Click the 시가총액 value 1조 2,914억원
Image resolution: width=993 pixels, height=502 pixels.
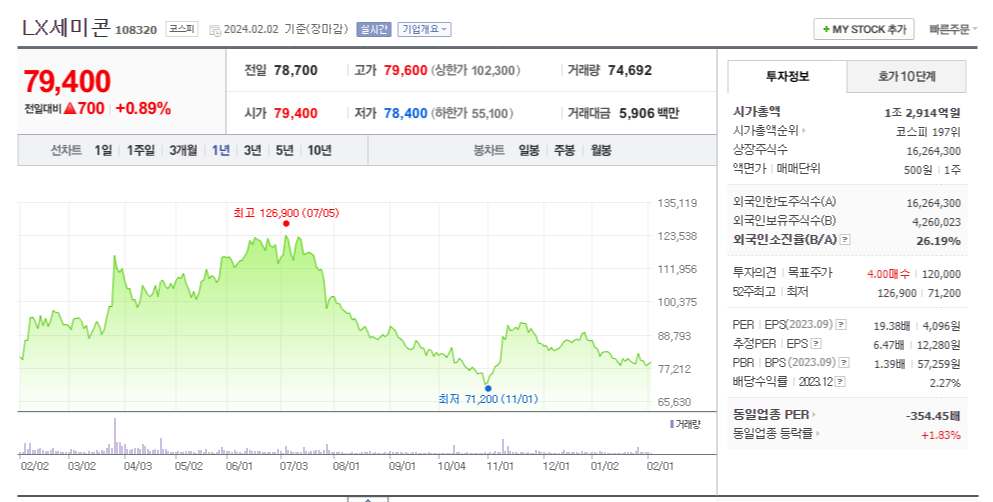point(922,113)
